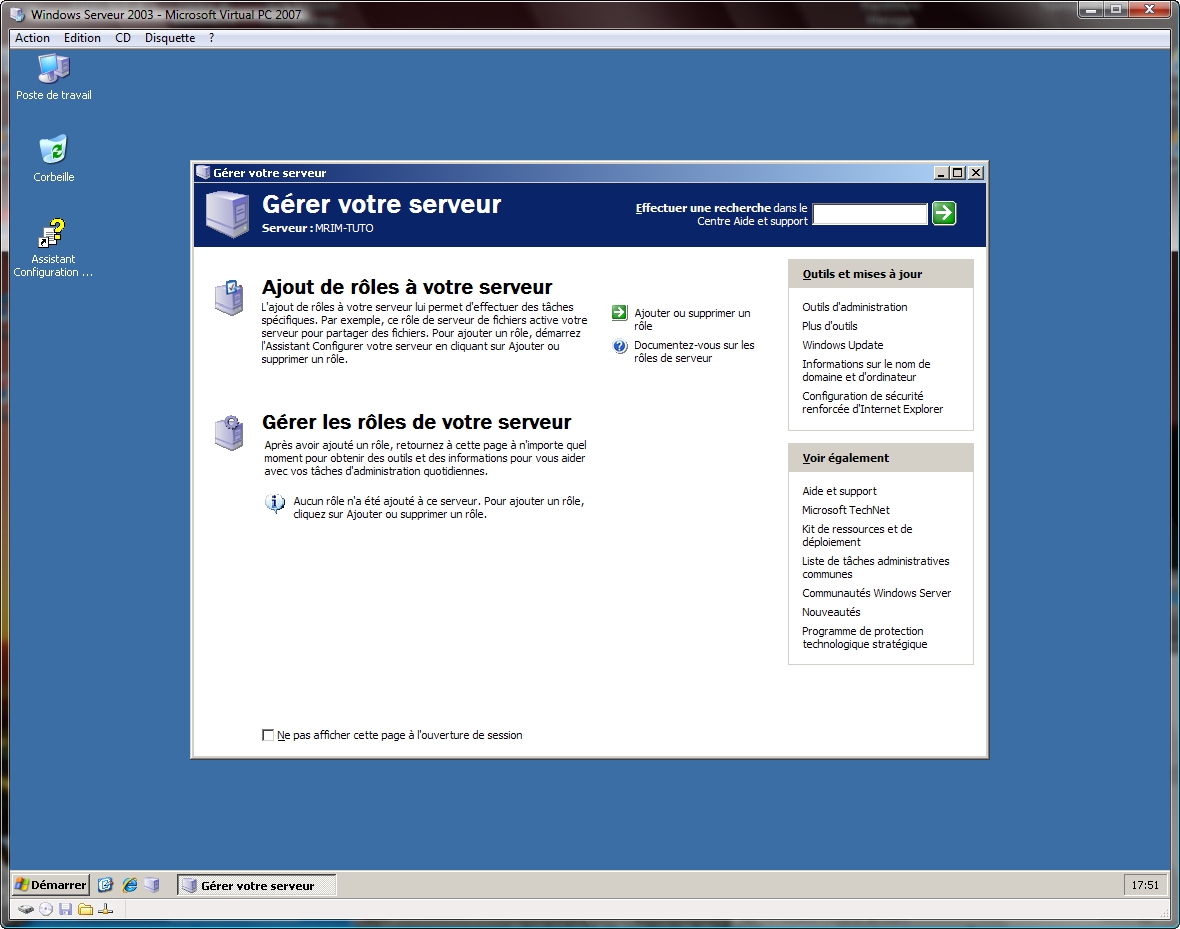Minimize the Gérer votre serveur window
This screenshot has width=1180, height=929.
(941, 172)
